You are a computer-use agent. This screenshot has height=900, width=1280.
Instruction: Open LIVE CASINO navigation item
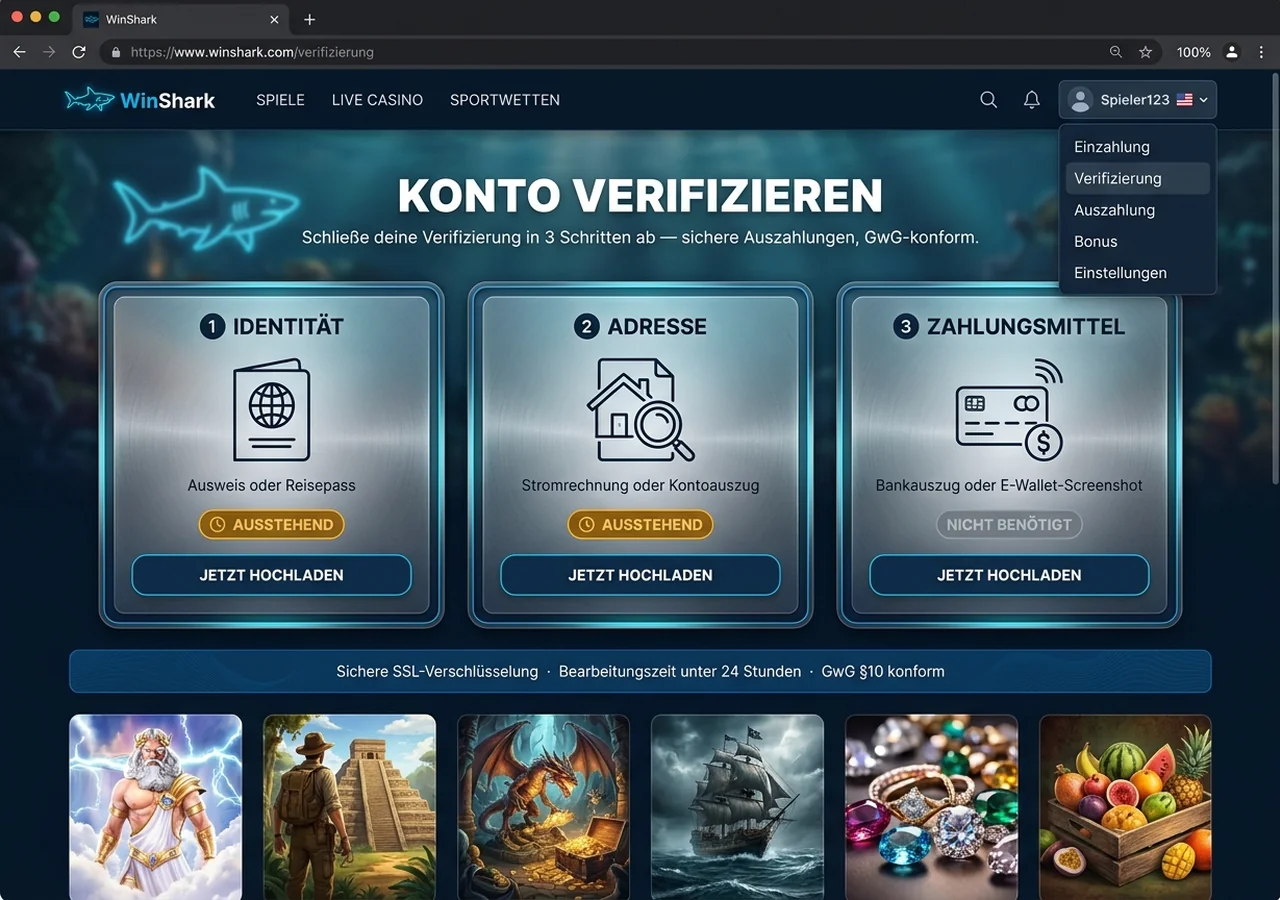pyautogui.click(x=377, y=100)
